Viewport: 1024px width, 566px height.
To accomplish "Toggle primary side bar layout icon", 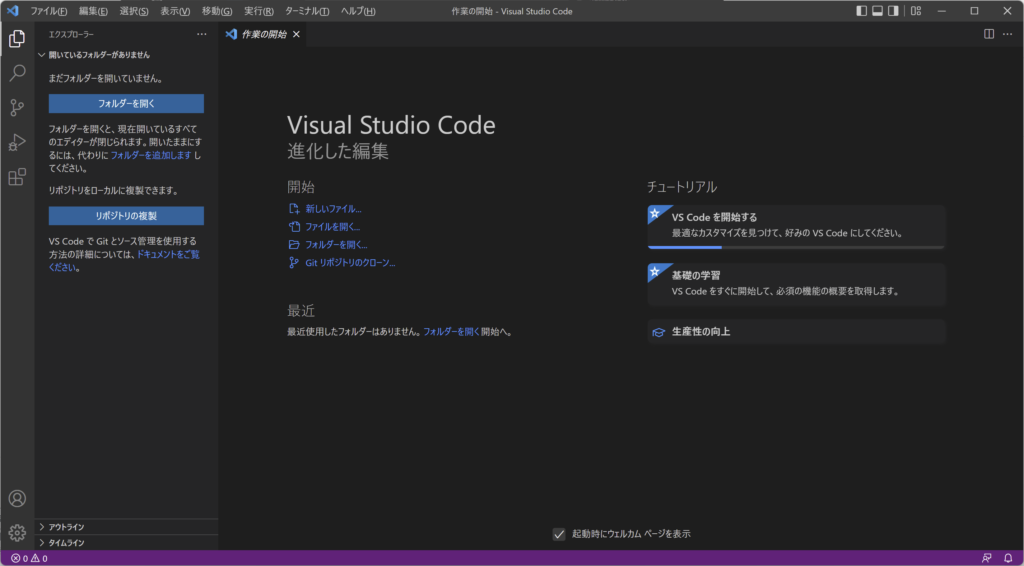I will coord(861,11).
